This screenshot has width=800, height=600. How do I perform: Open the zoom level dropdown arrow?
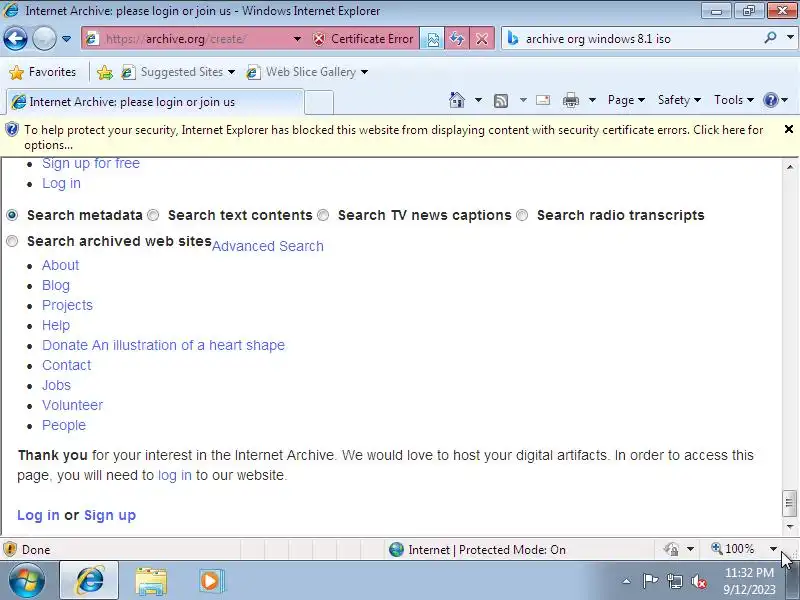(773, 549)
